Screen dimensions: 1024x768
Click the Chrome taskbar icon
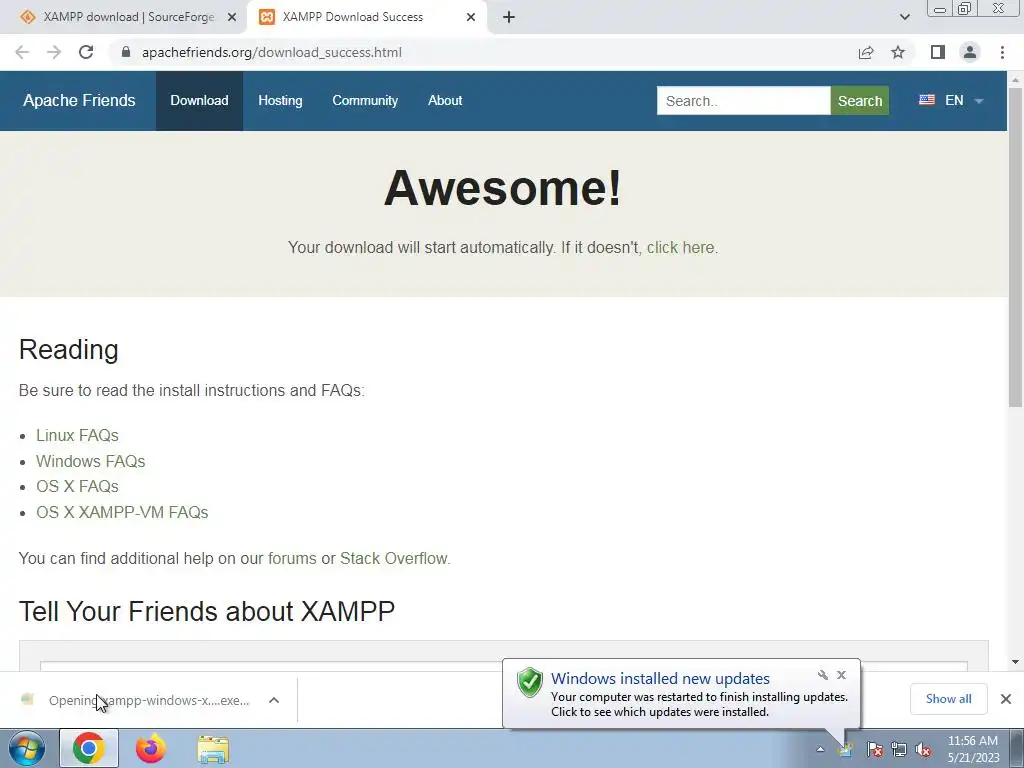click(x=89, y=748)
